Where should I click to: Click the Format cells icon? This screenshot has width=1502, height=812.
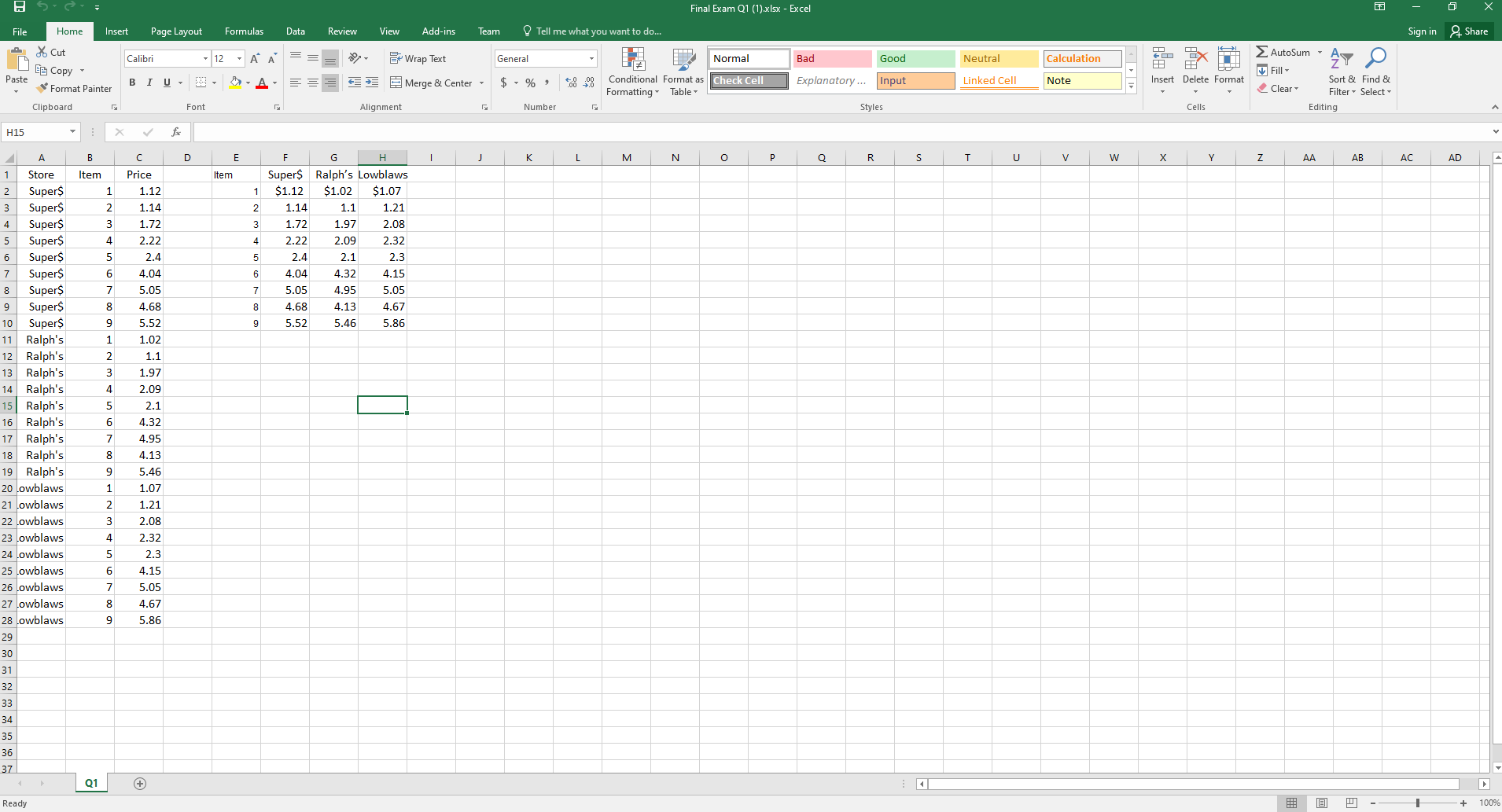(1229, 60)
